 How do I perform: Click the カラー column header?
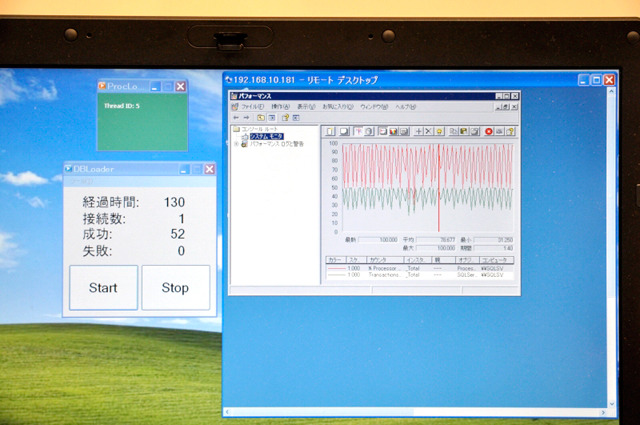336,260
